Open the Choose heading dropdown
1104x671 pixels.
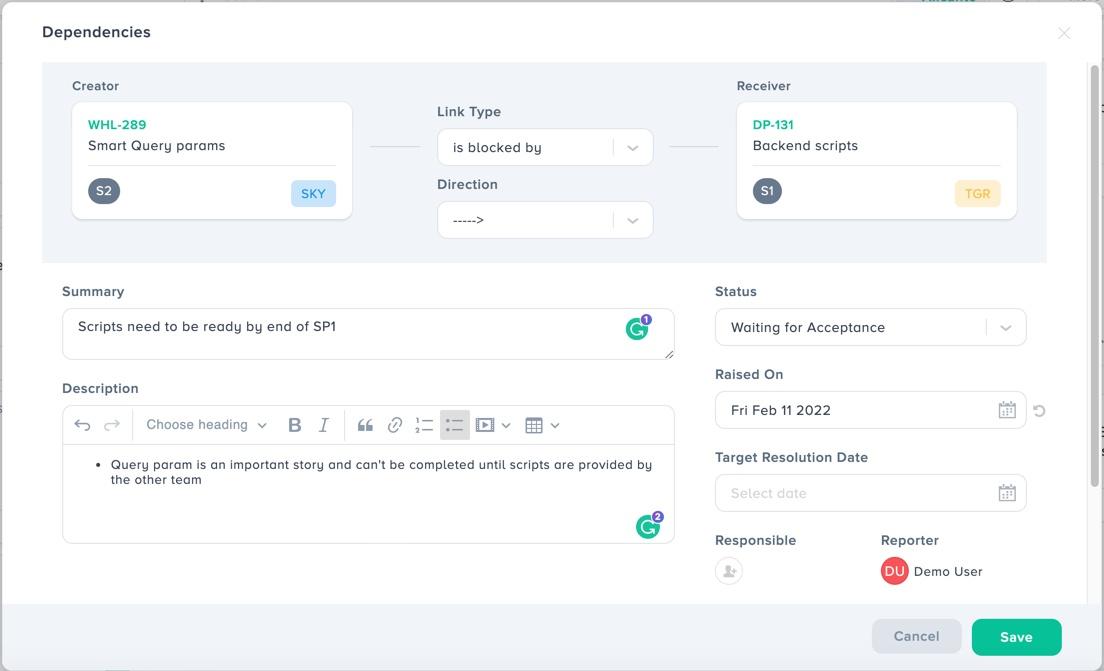click(x=204, y=424)
